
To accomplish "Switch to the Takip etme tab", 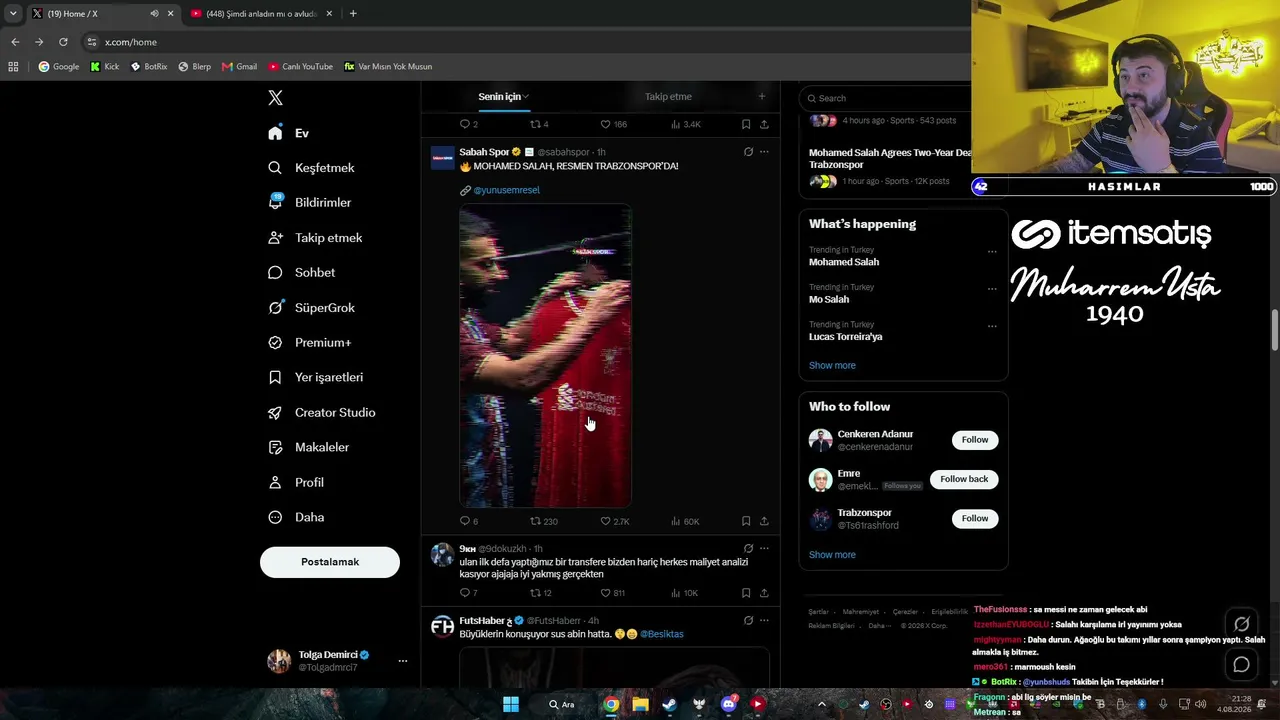I will tap(668, 97).
